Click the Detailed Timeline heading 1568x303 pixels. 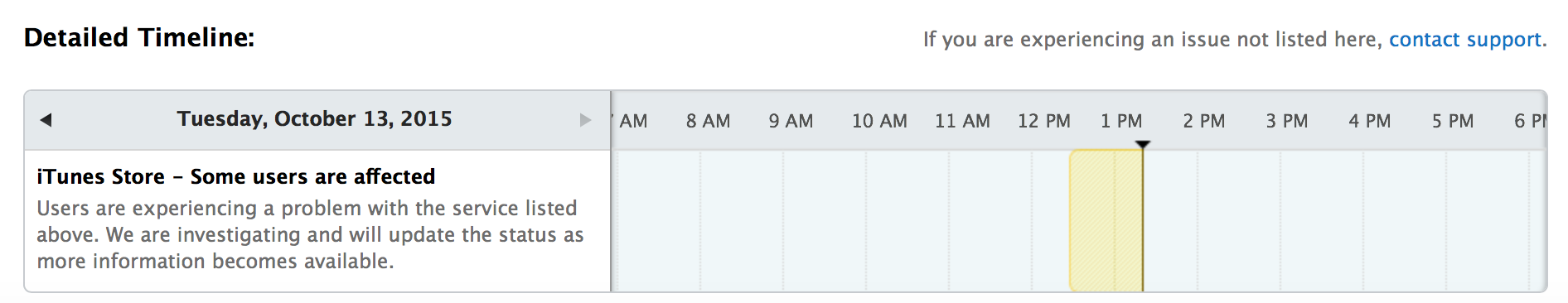139,37
